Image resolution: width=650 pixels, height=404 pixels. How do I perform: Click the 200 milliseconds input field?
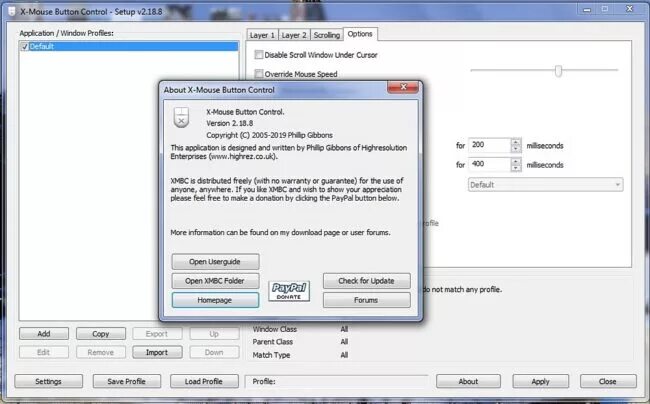489,145
